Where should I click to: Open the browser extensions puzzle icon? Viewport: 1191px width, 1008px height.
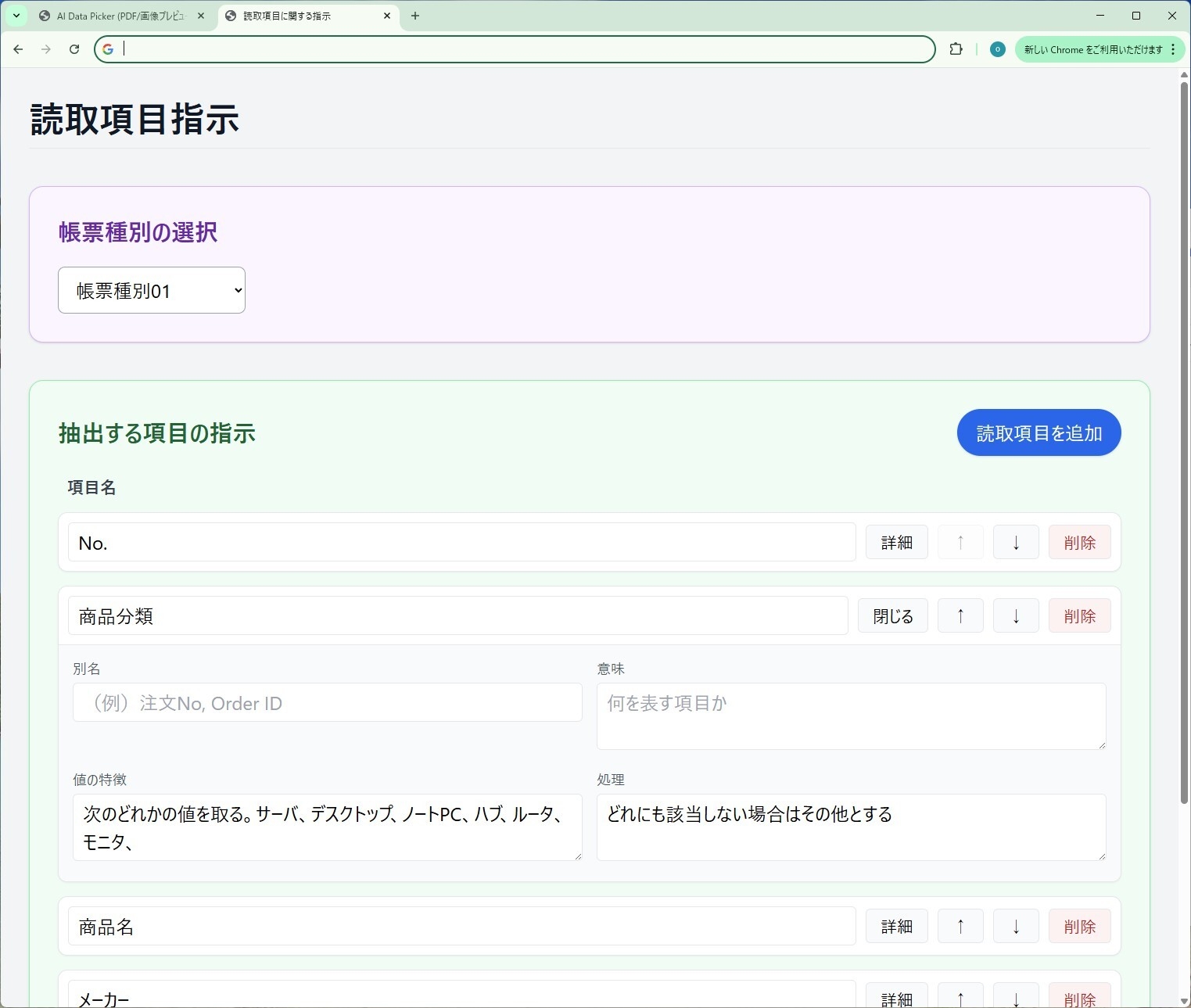click(x=956, y=49)
